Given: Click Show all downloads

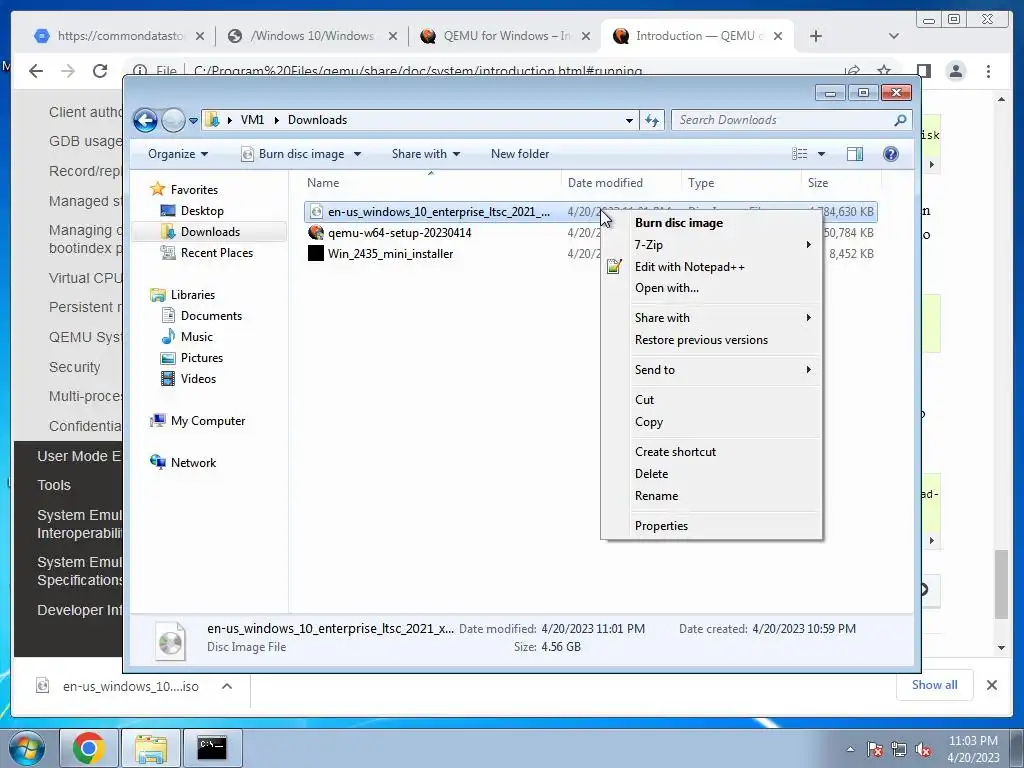Looking at the screenshot, I should click(x=935, y=685).
